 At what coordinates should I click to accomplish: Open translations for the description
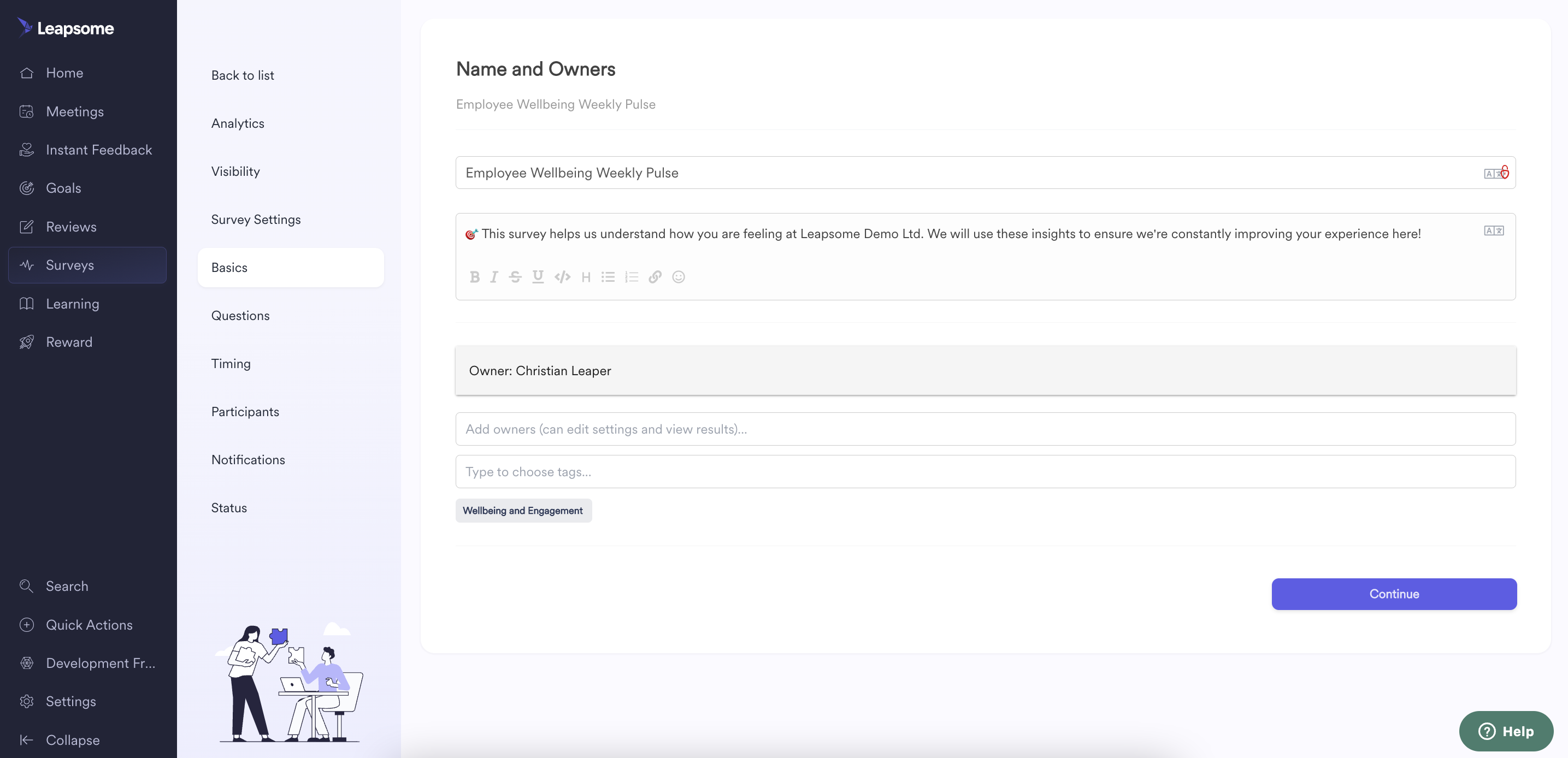(1494, 230)
